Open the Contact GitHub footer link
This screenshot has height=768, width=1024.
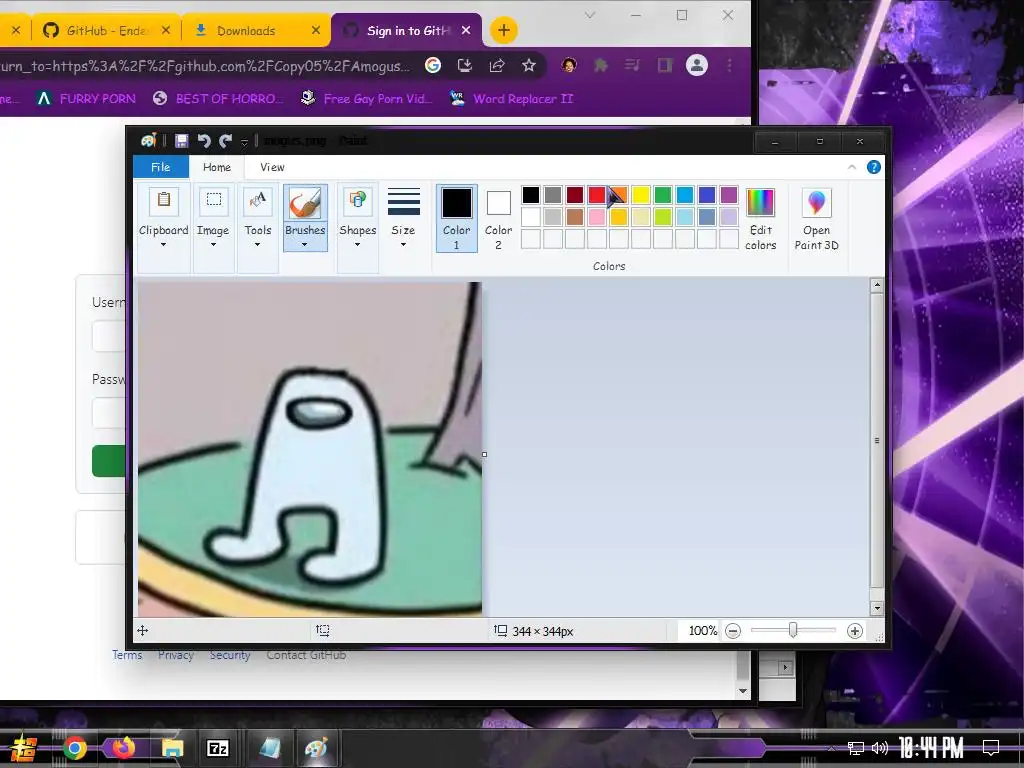click(x=306, y=655)
